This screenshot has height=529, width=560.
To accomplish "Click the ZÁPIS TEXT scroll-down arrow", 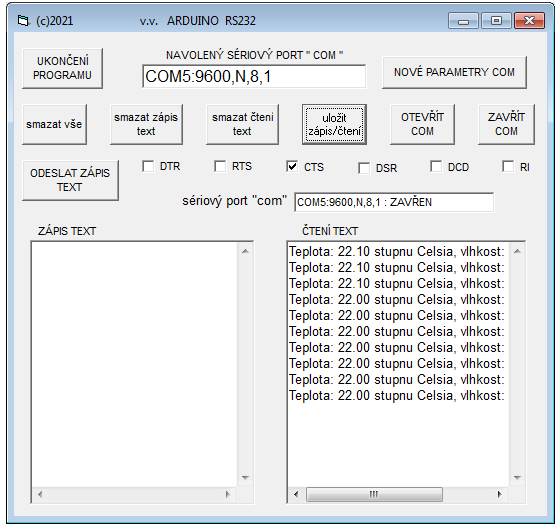I will [245, 478].
